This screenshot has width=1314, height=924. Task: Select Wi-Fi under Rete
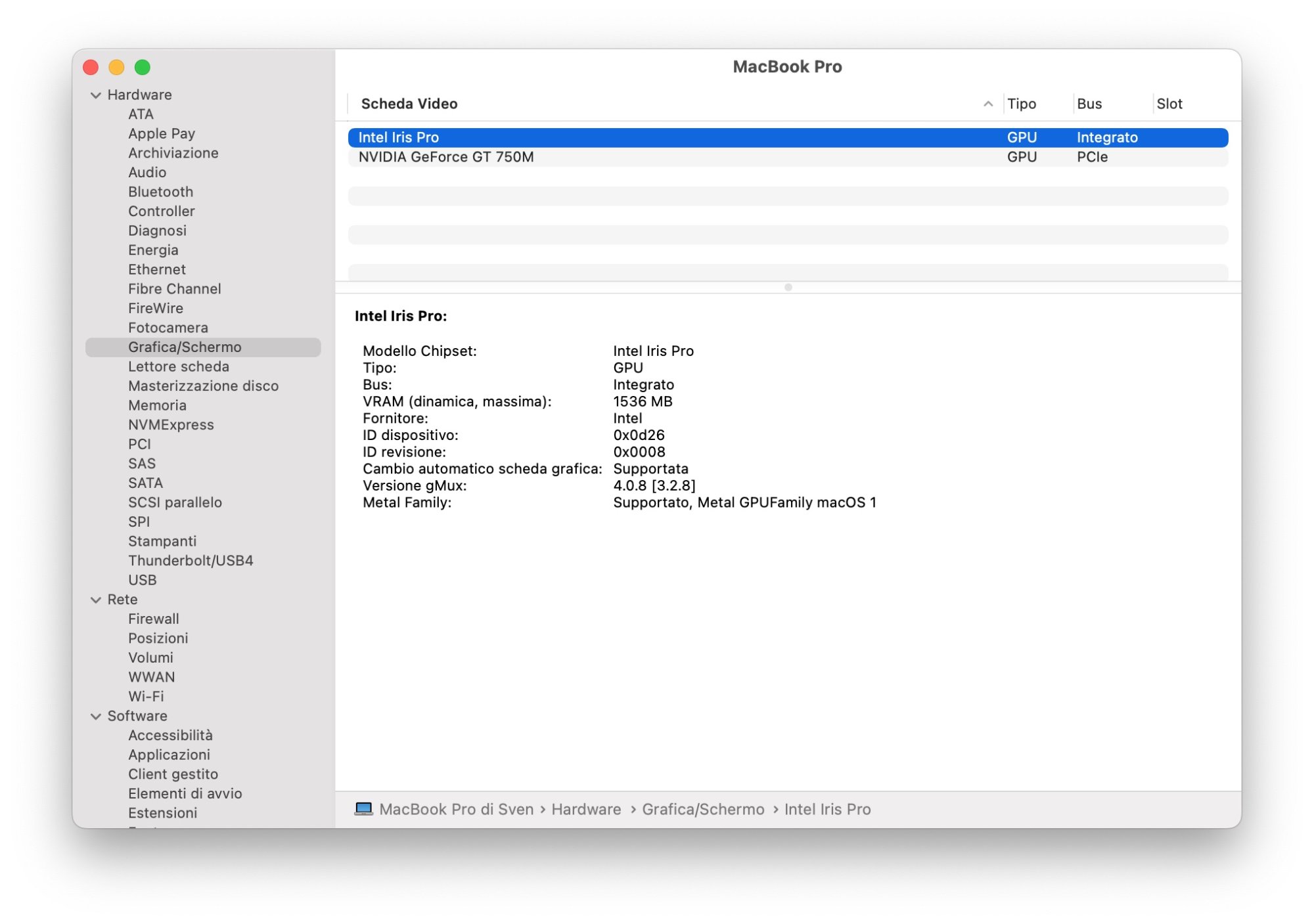point(146,696)
